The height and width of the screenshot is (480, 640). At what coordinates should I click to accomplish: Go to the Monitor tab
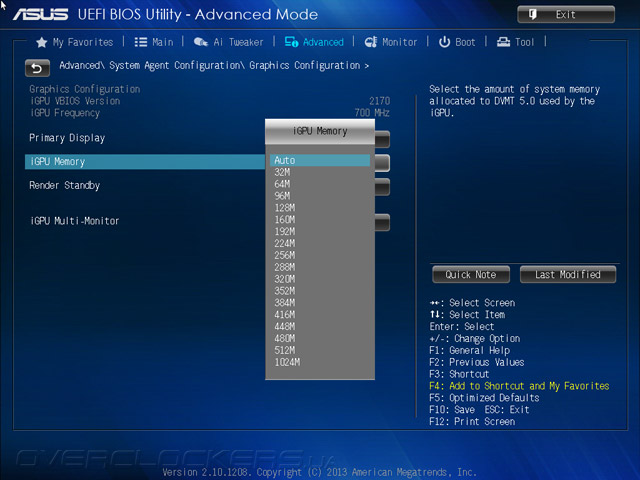pos(391,42)
